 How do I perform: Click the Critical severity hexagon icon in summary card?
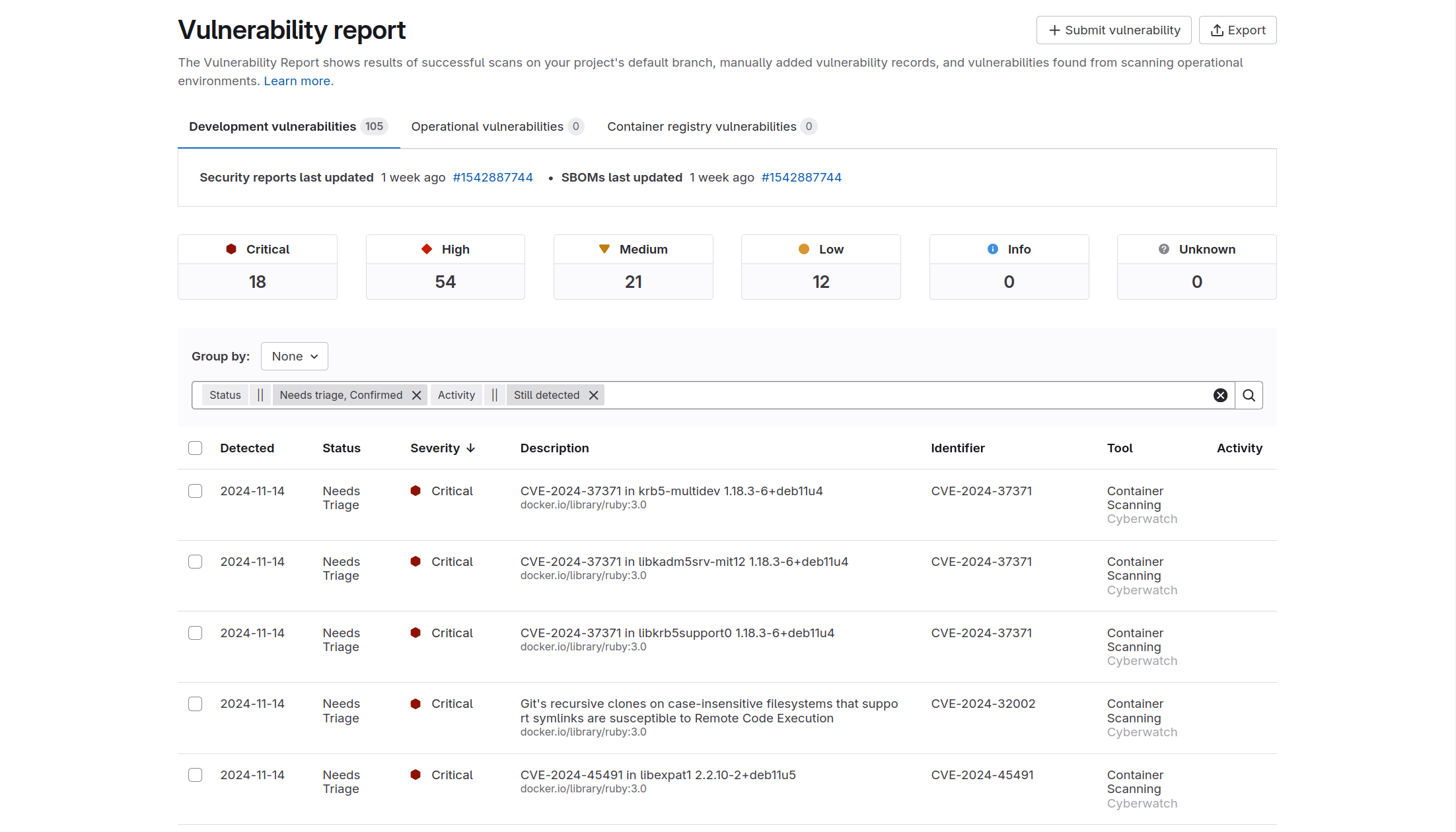pyautogui.click(x=231, y=249)
